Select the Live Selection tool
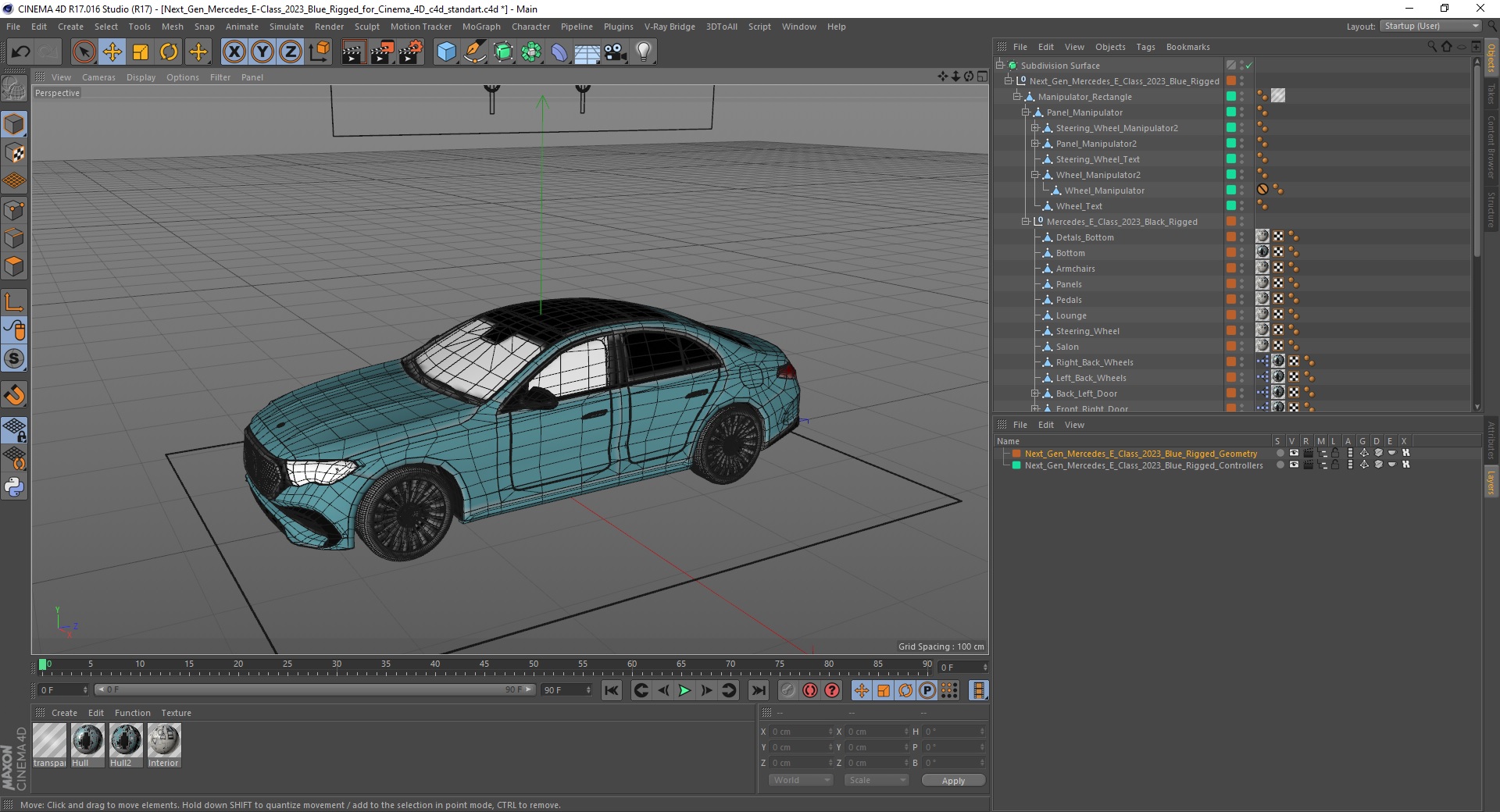The width and height of the screenshot is (1500, 812). (x=84, y=52)
